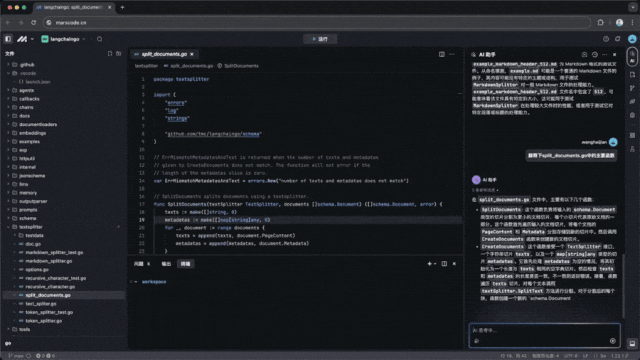
Task: Open markdown_splitter.go in file tree
Action: click(49, 261)
